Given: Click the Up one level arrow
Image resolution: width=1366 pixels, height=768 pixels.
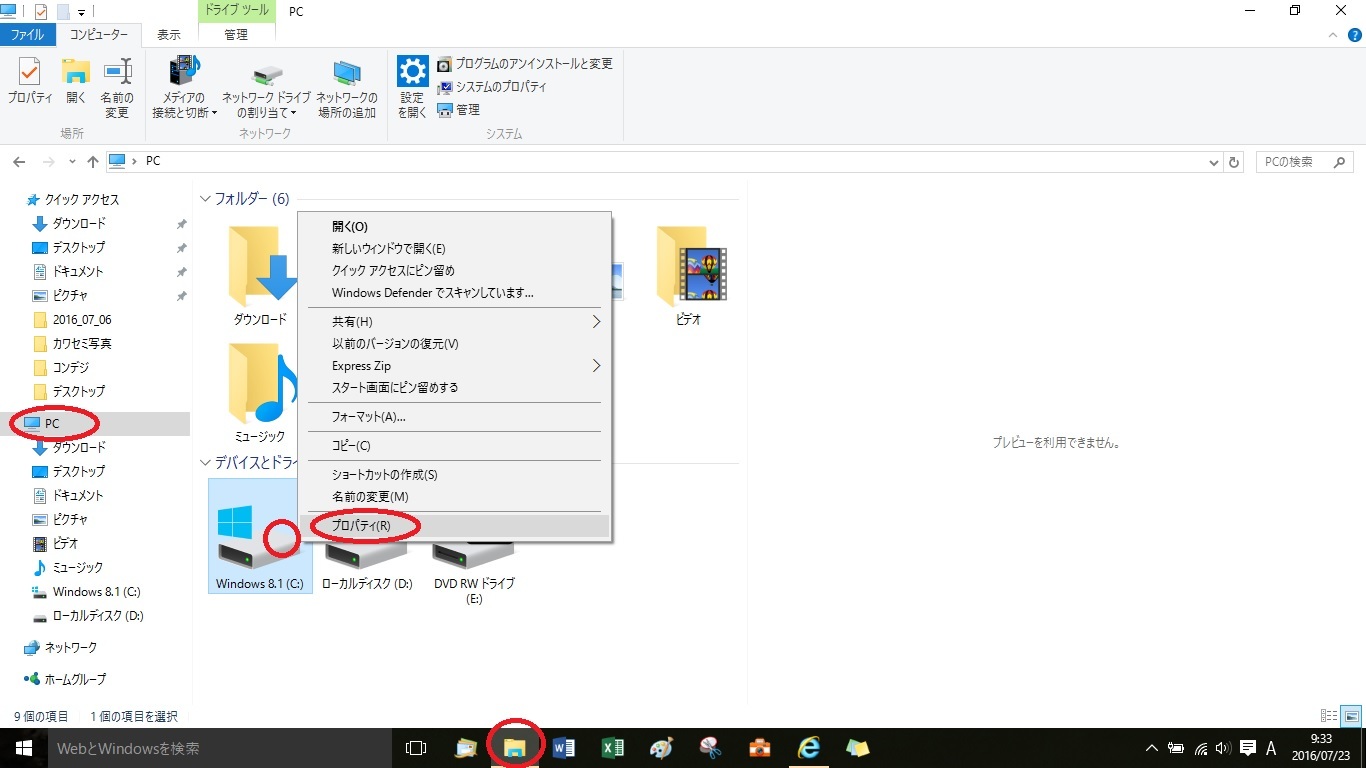Looking at the screenshot, I should [93, 162].
